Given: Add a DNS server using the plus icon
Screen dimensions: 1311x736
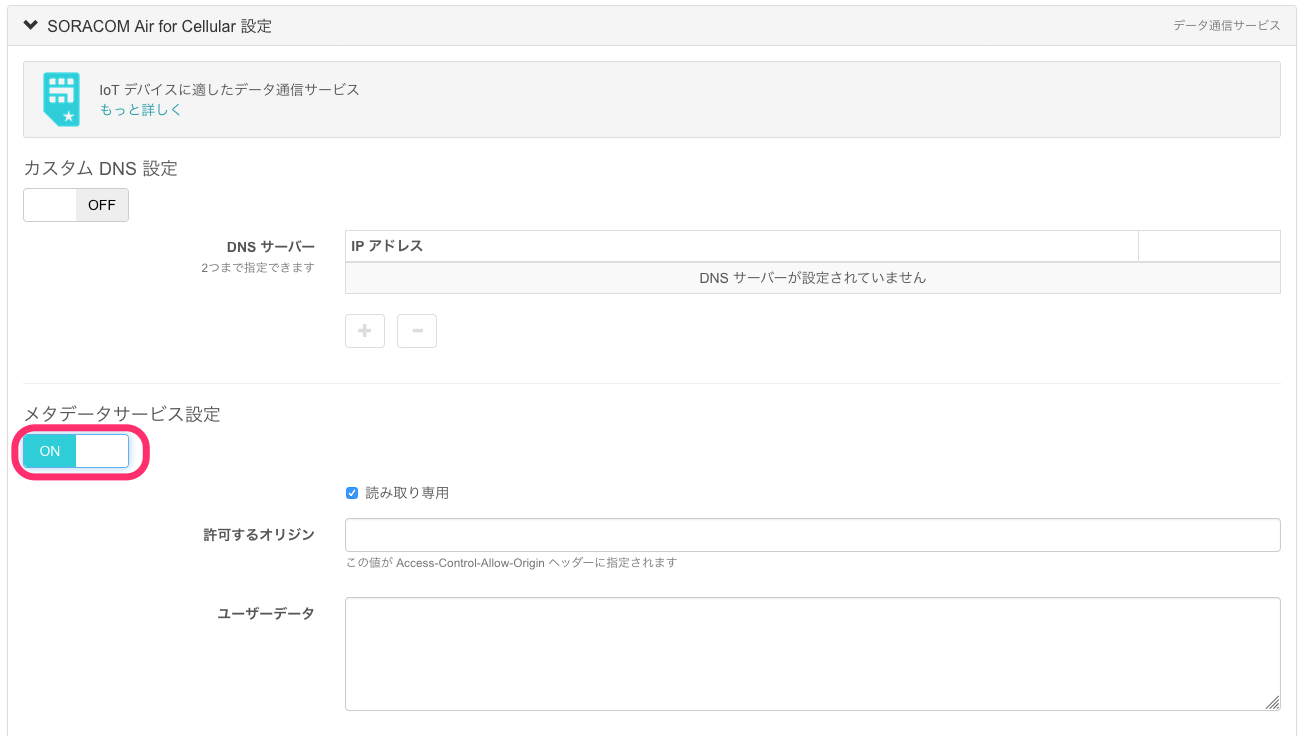Looking at the screenshot, I should (x=364, y=330).
